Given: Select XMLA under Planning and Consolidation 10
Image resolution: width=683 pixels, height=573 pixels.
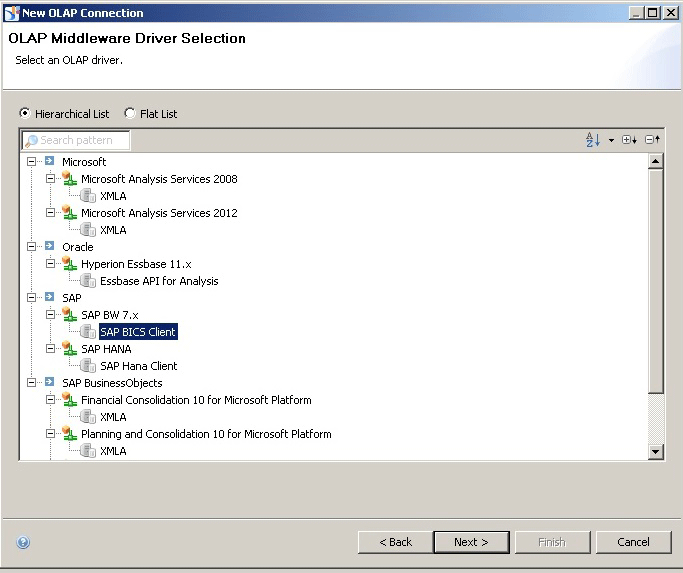Looking at the screenshot, I should 113,451.
